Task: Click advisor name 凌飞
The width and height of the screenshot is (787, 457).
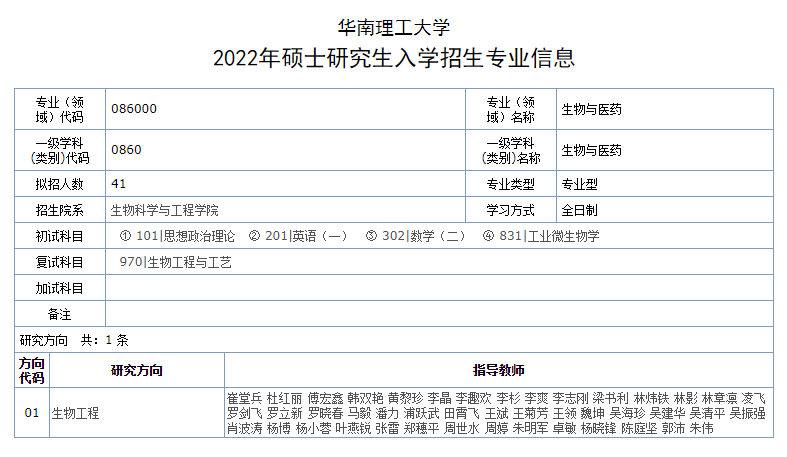Action: click(x=754, y=398)
